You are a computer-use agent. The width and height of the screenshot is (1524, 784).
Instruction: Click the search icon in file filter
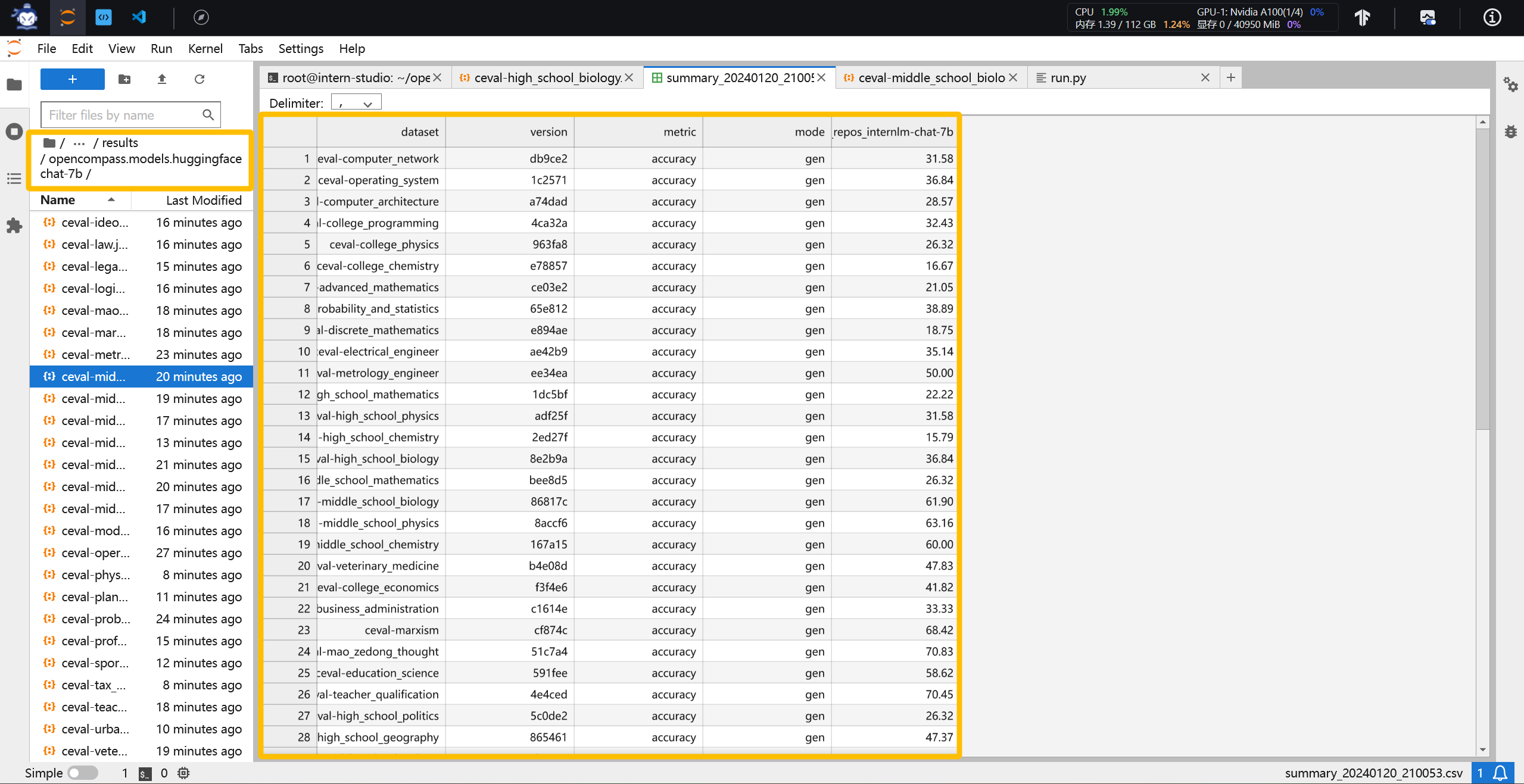208,115
